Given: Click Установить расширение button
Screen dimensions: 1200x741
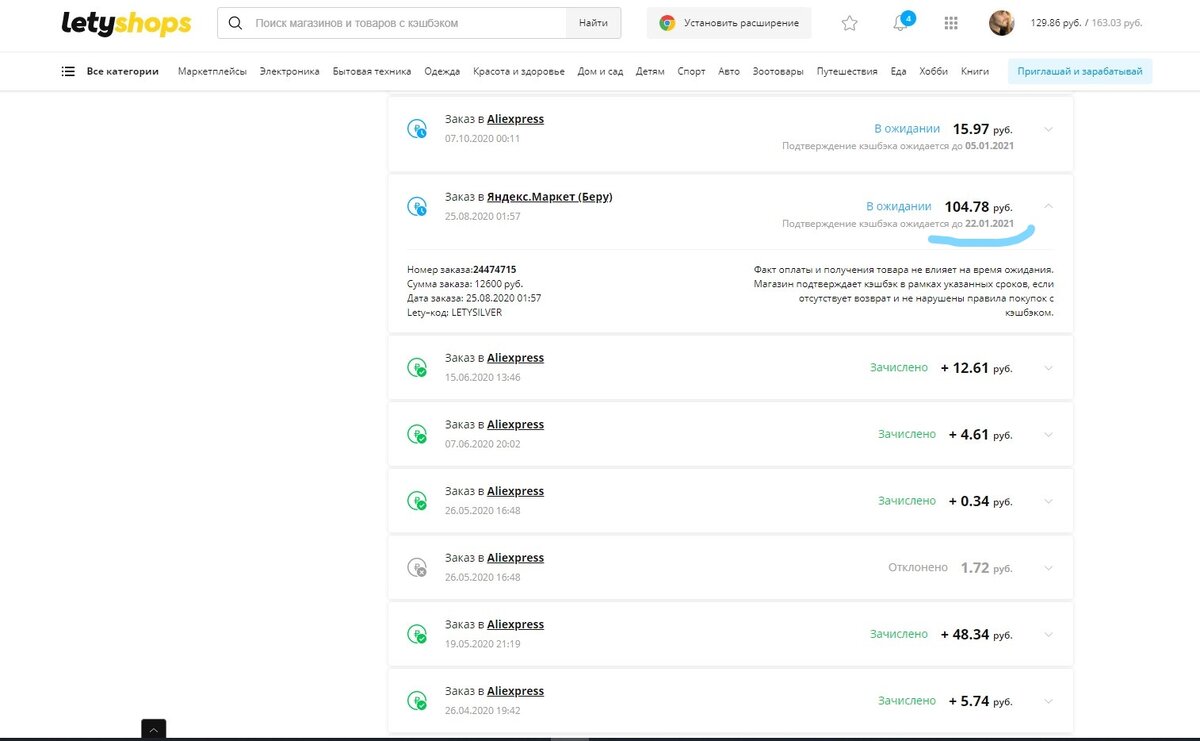Looking at the screenshot, I should click(x=729, y=23).
